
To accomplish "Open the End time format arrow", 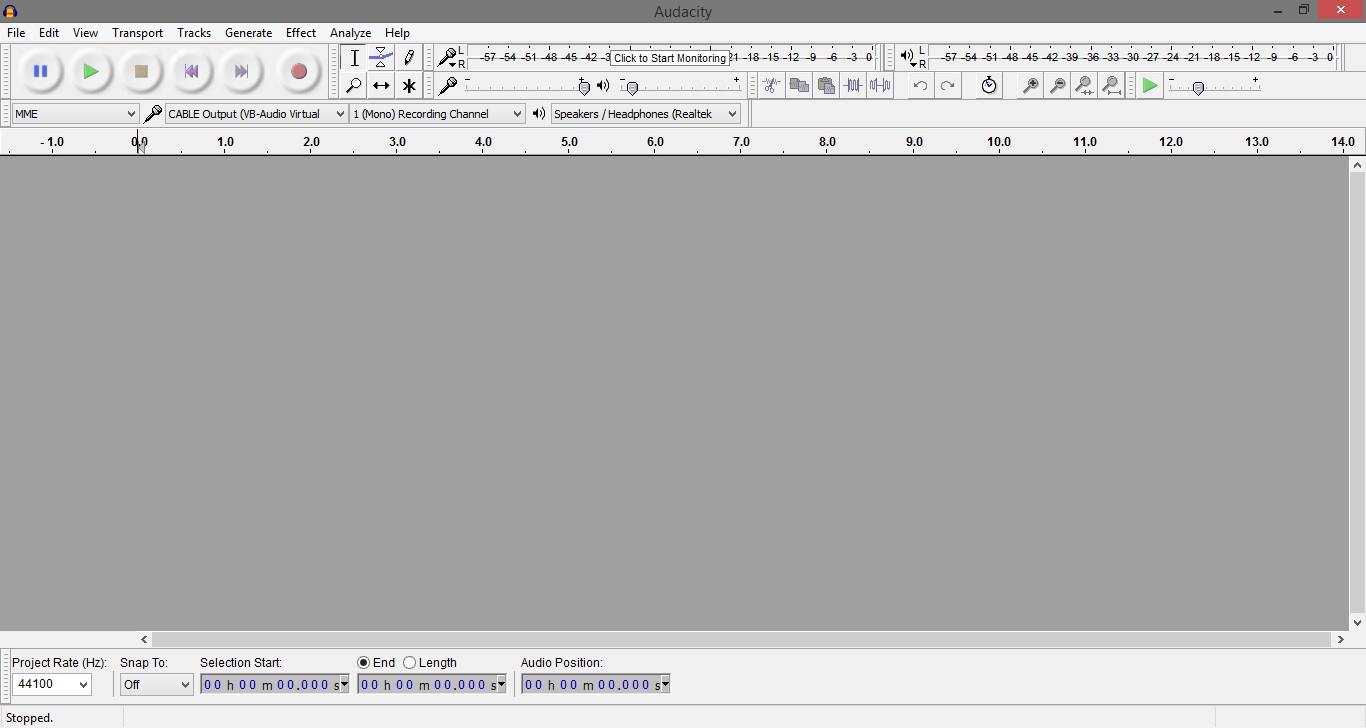I will 501,685.
